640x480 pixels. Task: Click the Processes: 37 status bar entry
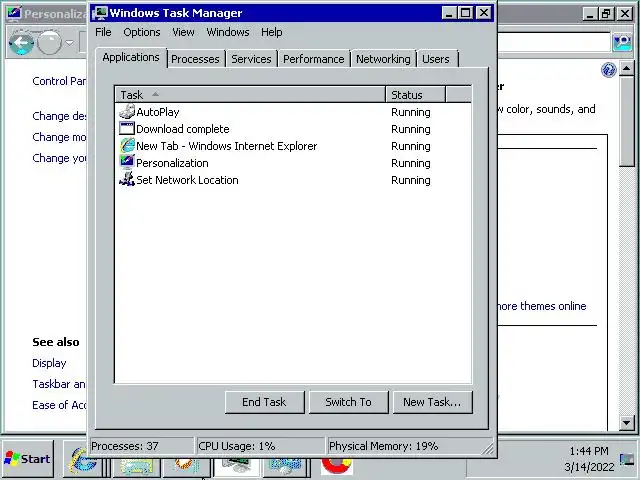coord(142,446)
